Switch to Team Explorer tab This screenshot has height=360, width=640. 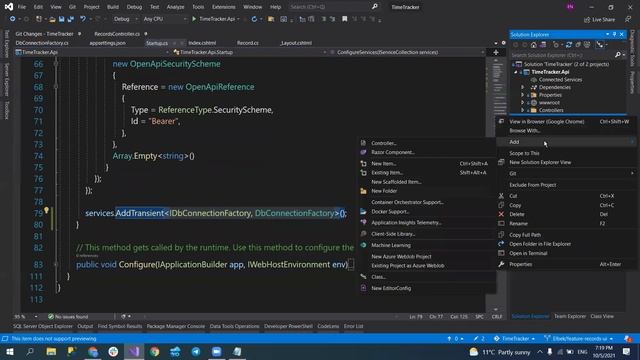coord(570,316)
